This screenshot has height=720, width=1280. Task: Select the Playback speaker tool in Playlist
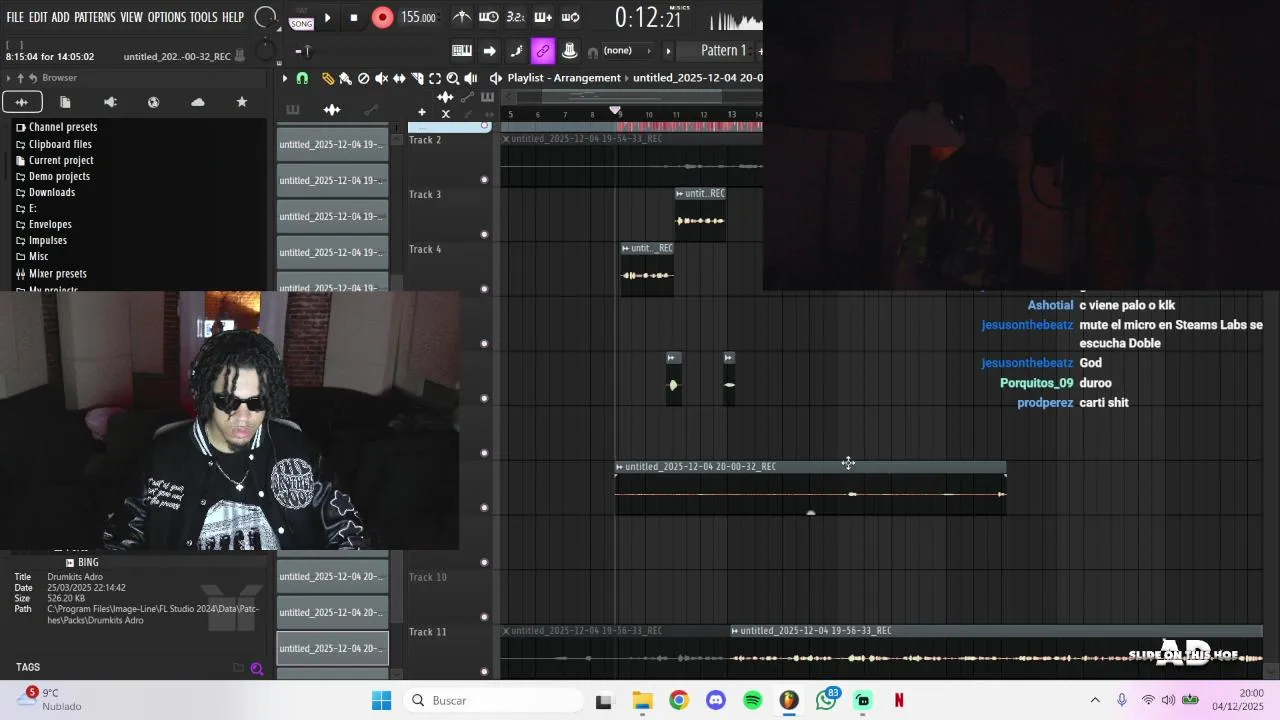point(471,78)
